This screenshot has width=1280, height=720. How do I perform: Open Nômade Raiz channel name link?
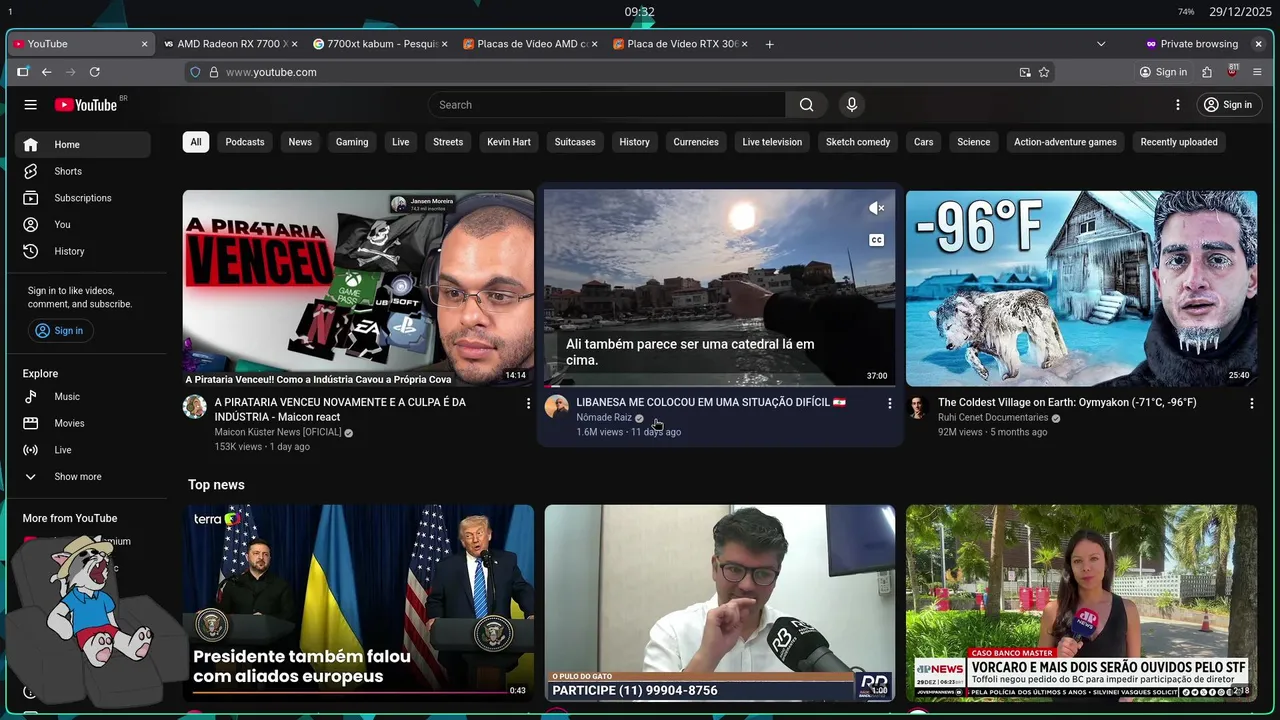click(x=604, y=418)
